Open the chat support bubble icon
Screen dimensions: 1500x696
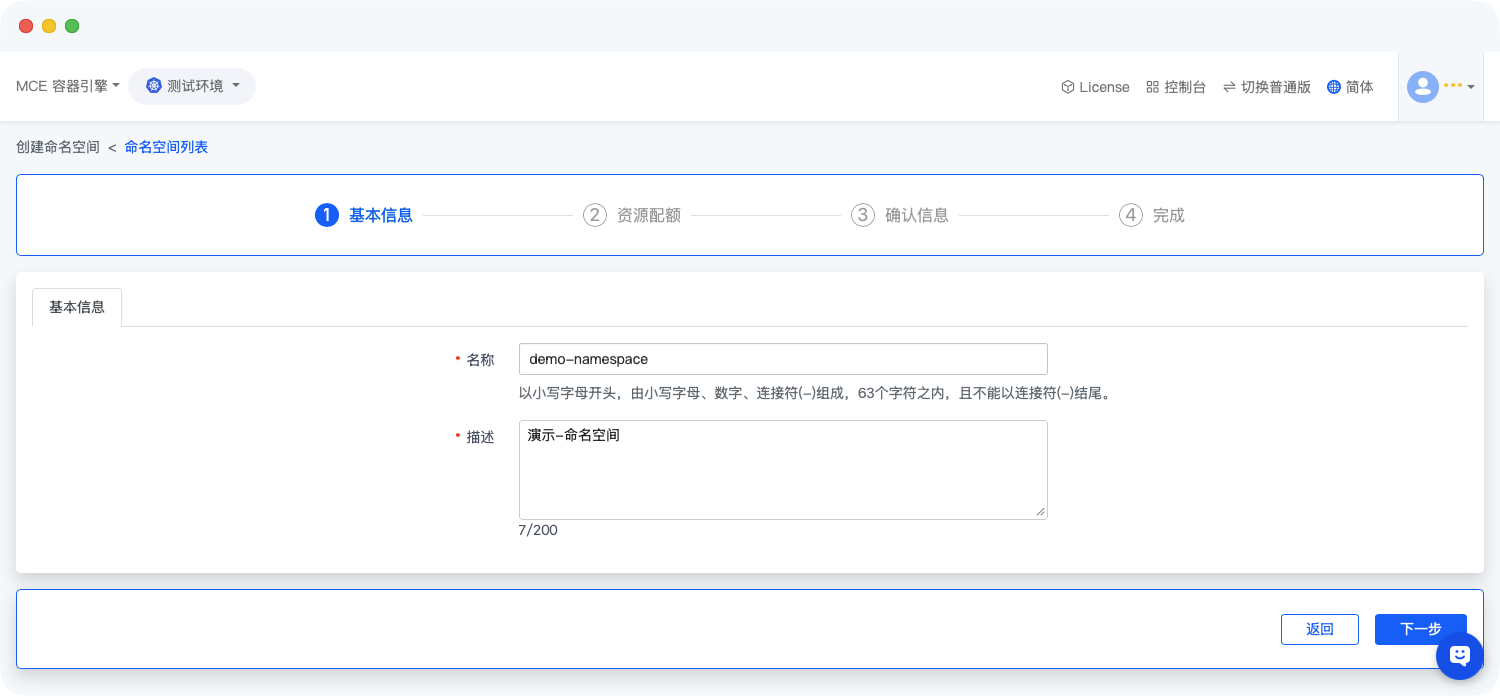[x=1459, y=656]
